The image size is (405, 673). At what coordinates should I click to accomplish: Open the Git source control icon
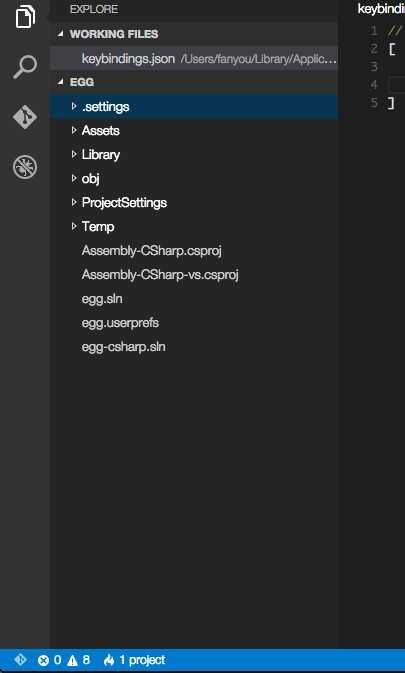tap(25, 117)
